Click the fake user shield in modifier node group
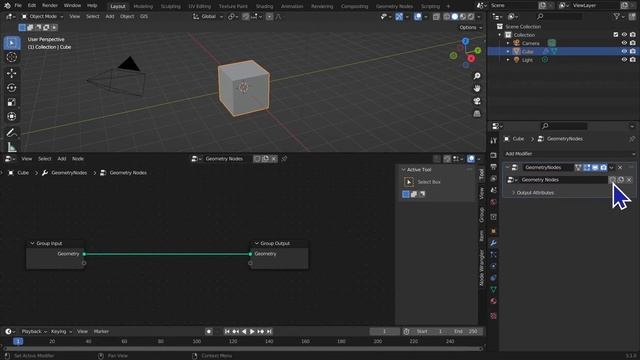This screenshot has height=360, width=640. point(612,180)
